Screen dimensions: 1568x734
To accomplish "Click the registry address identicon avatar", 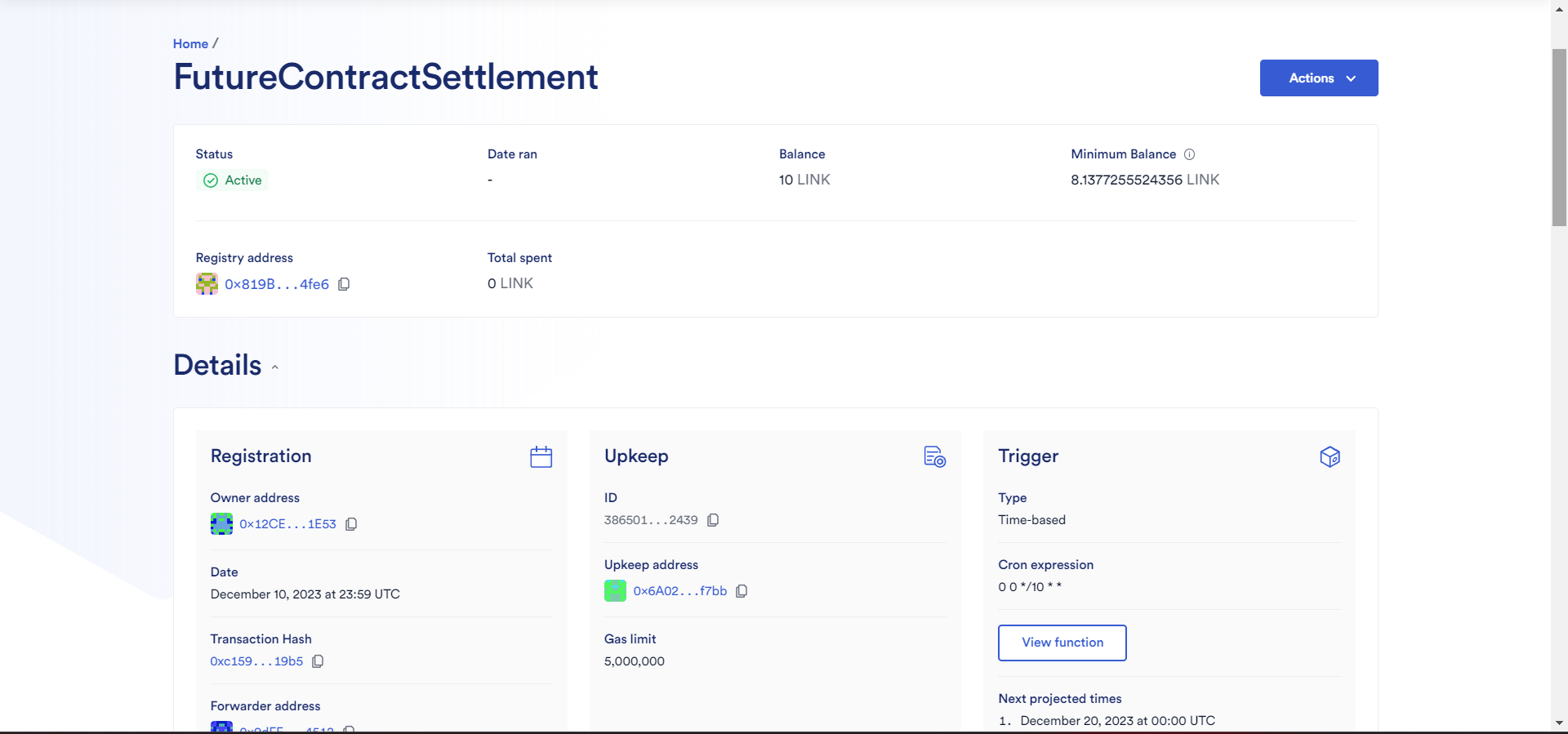I will [207, 284].
